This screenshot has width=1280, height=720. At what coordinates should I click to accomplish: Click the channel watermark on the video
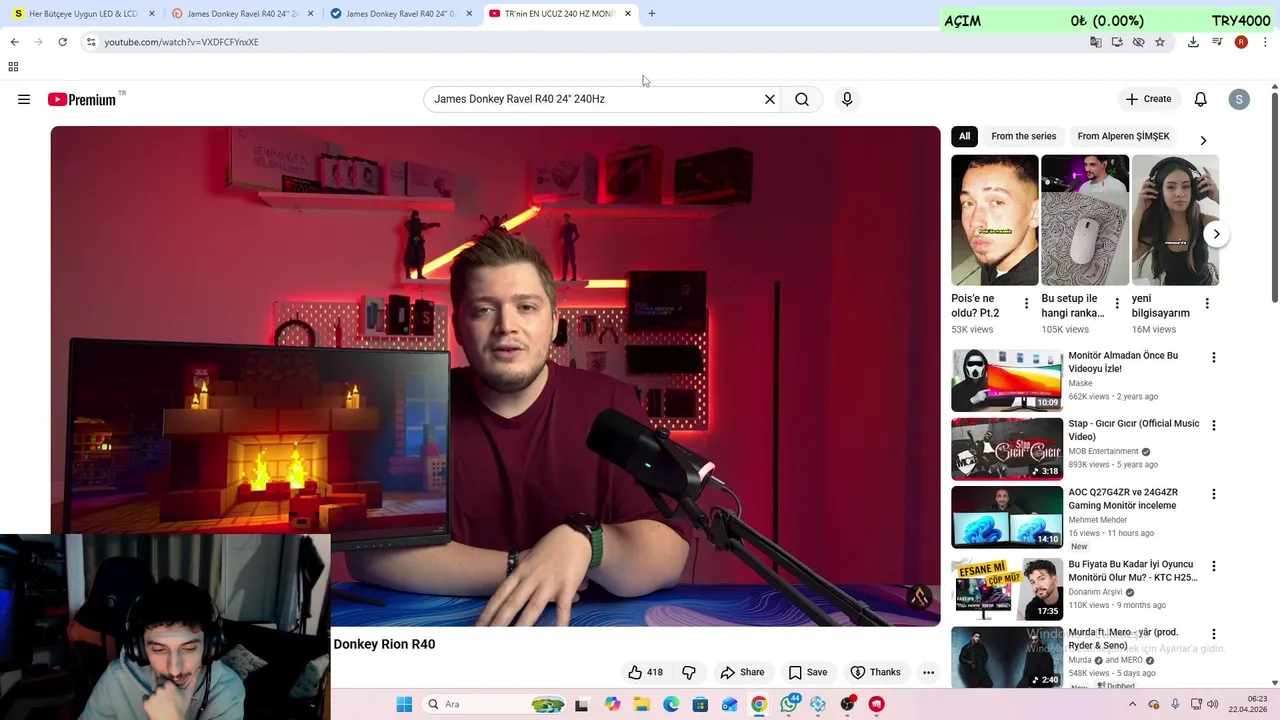coord(919,597)
